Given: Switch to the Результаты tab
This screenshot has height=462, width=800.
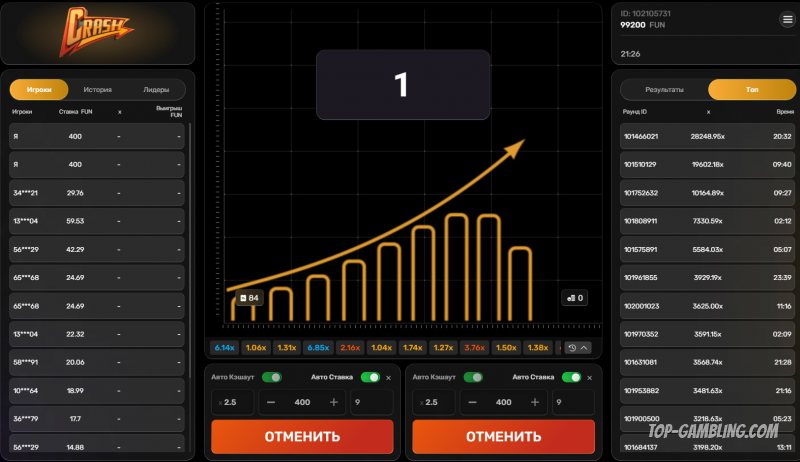Looking at the screenshot, I should pyautogui.click(x=664, y=90).
